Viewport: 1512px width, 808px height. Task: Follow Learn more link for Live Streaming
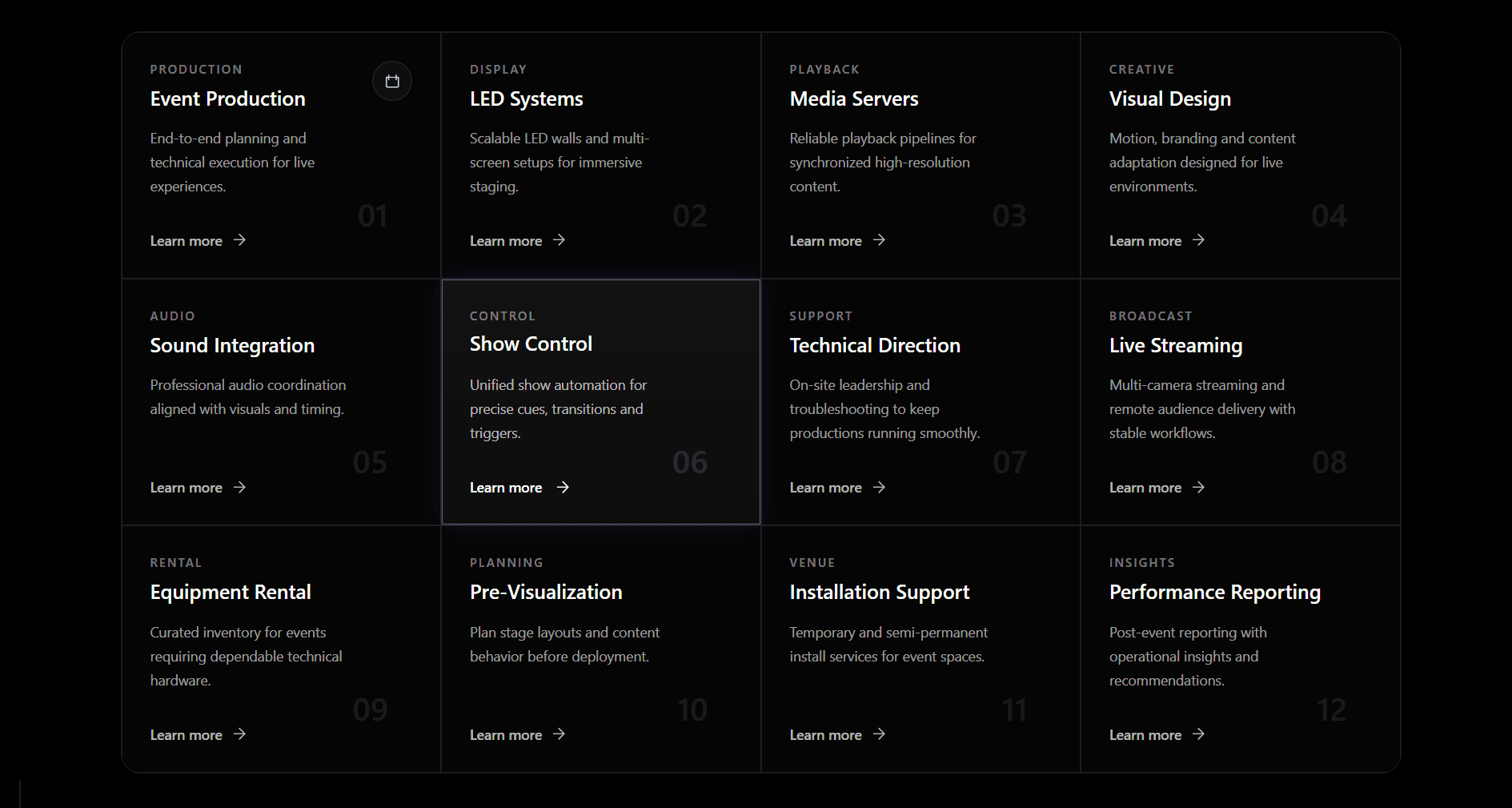[x=1145, y=488]
